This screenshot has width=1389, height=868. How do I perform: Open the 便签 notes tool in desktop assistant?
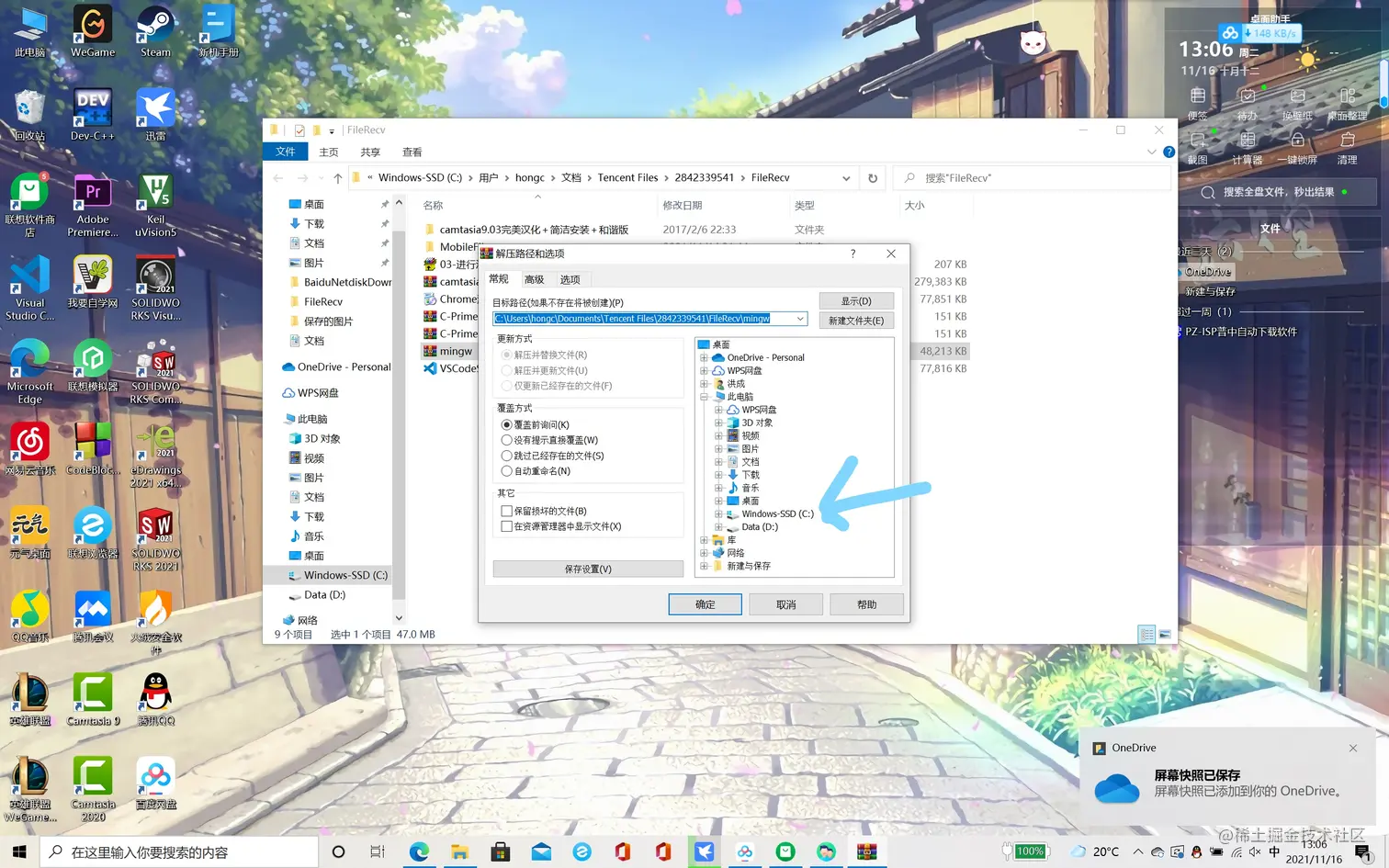click(x=1198, y=103)
